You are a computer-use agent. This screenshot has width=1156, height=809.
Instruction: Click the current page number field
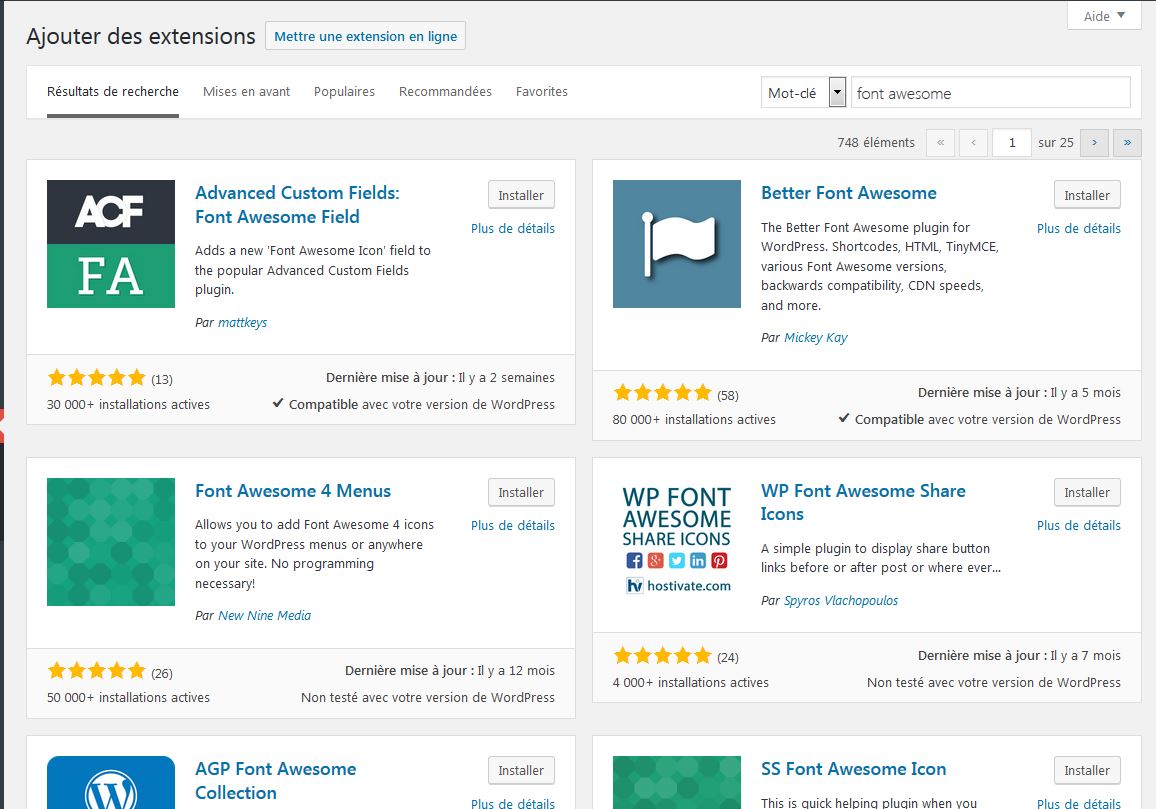coord(1012,143)
